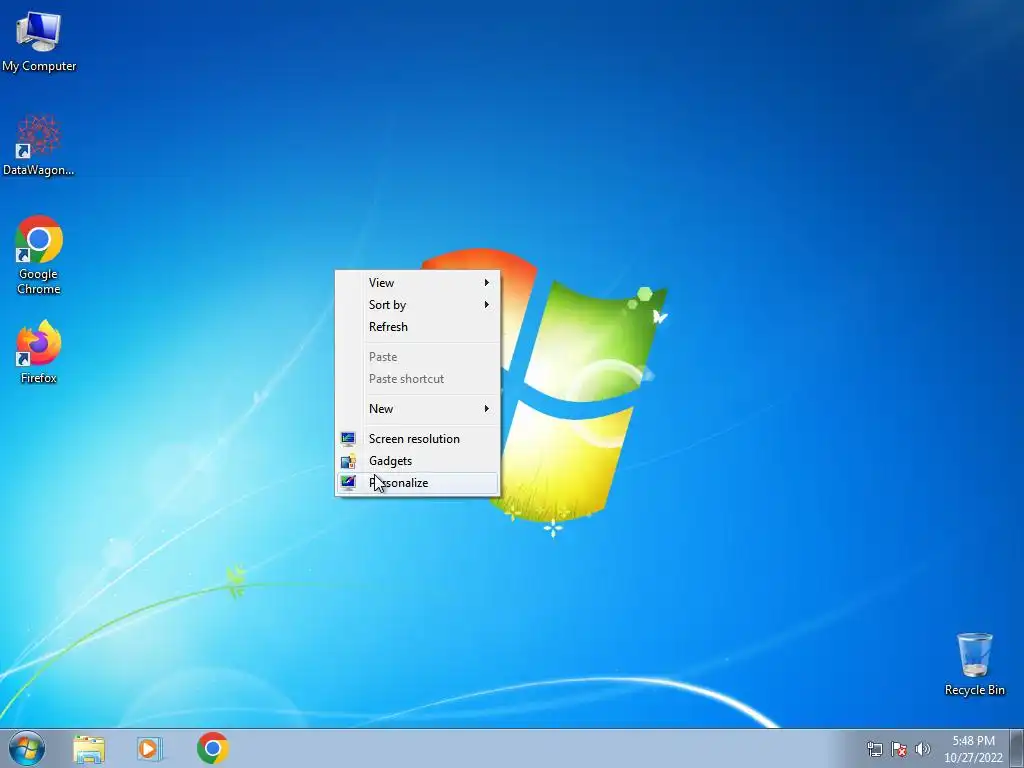The height and width of the screenshot is (768, 1024).
Task: Expand the View submenu
Action: (417, 283)
